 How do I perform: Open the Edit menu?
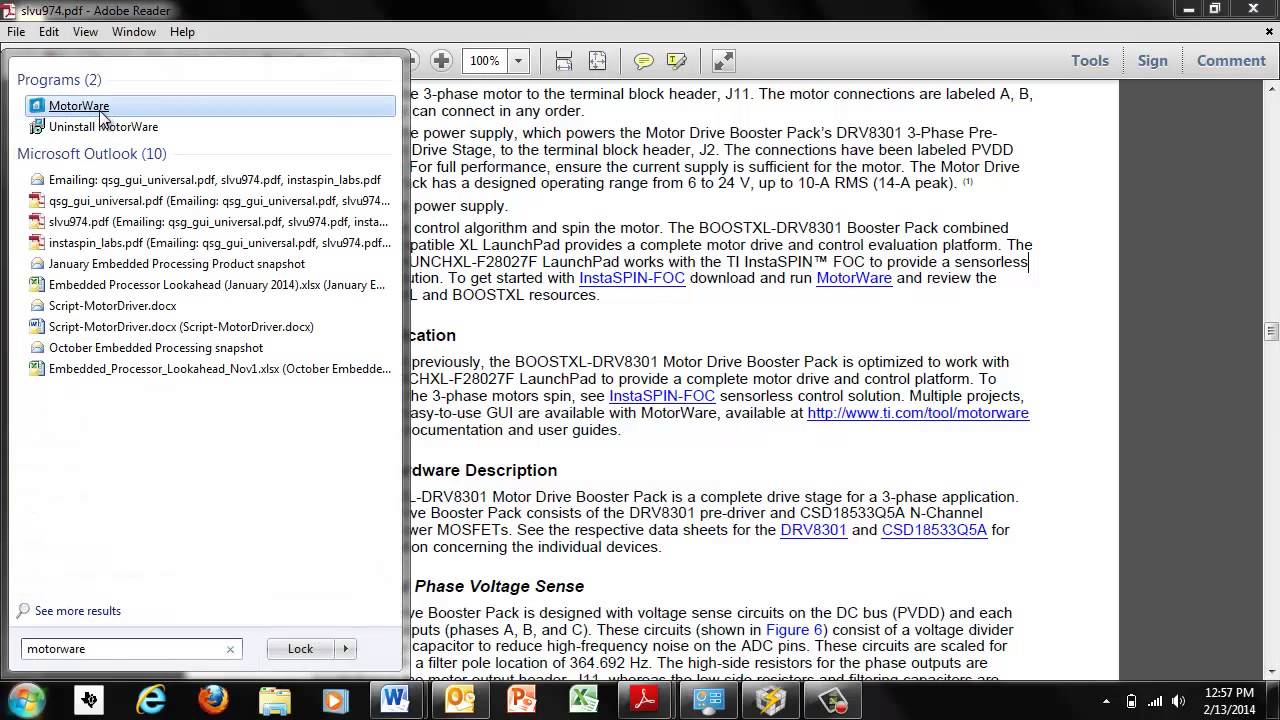49,32
